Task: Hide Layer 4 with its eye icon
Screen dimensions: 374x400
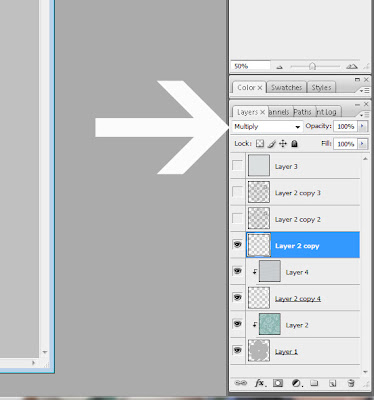Action: tap(237, 271)
